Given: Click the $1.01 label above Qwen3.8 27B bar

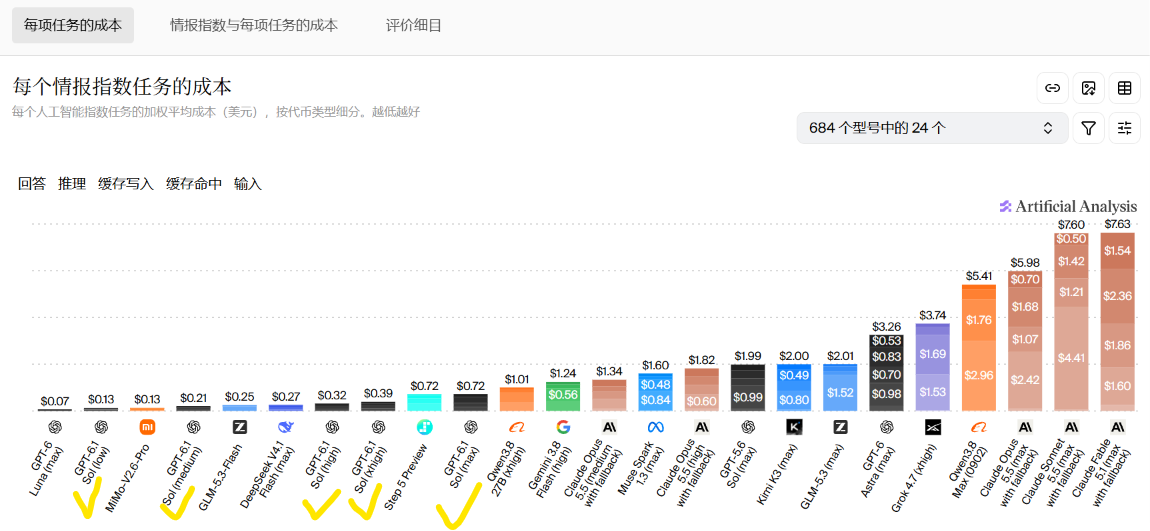Looking at the screenshot, I should [516, 379].
